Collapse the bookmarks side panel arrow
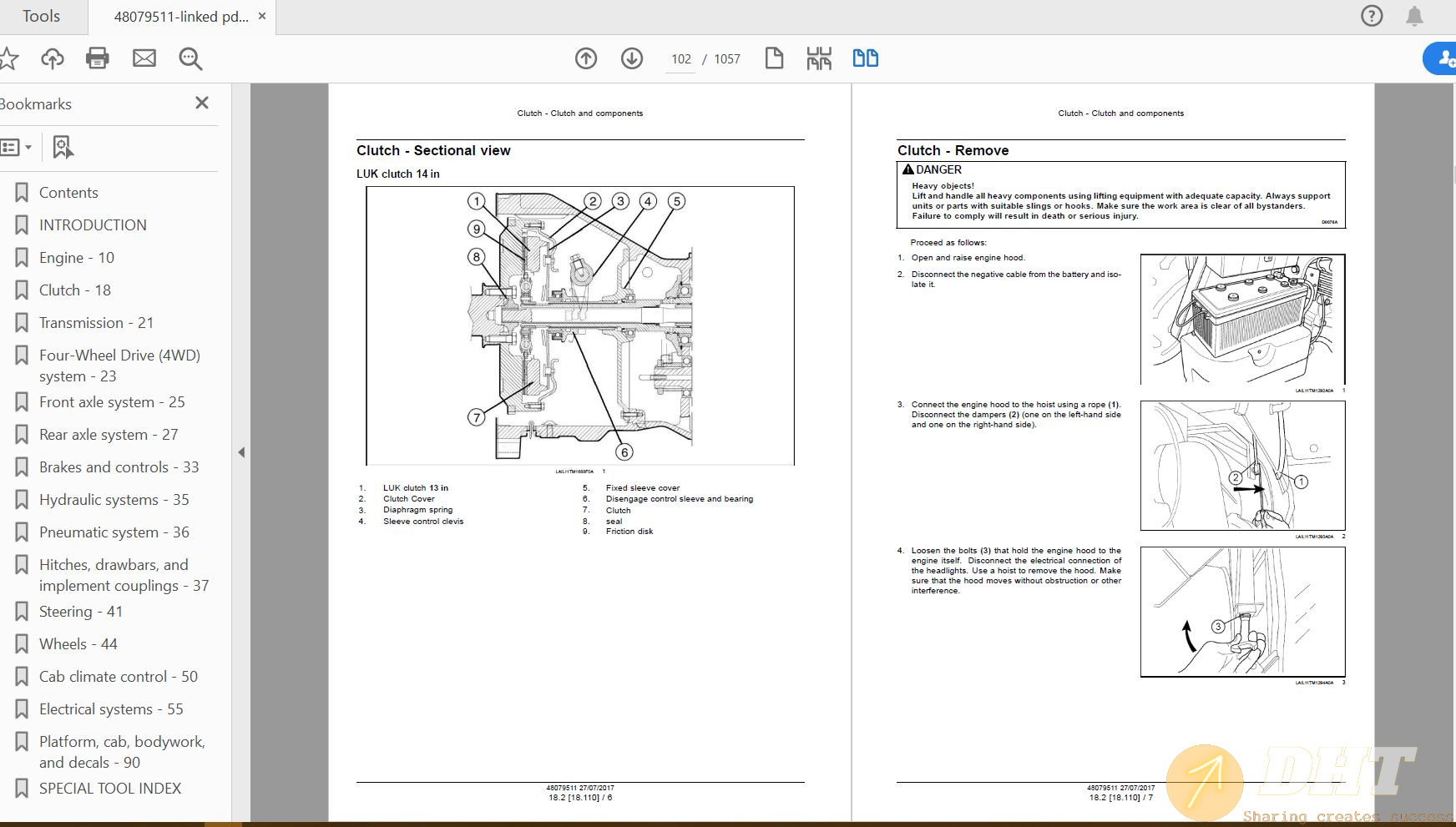The height and width of the screenshot is (827, 1456). click(x=241, y=452)
